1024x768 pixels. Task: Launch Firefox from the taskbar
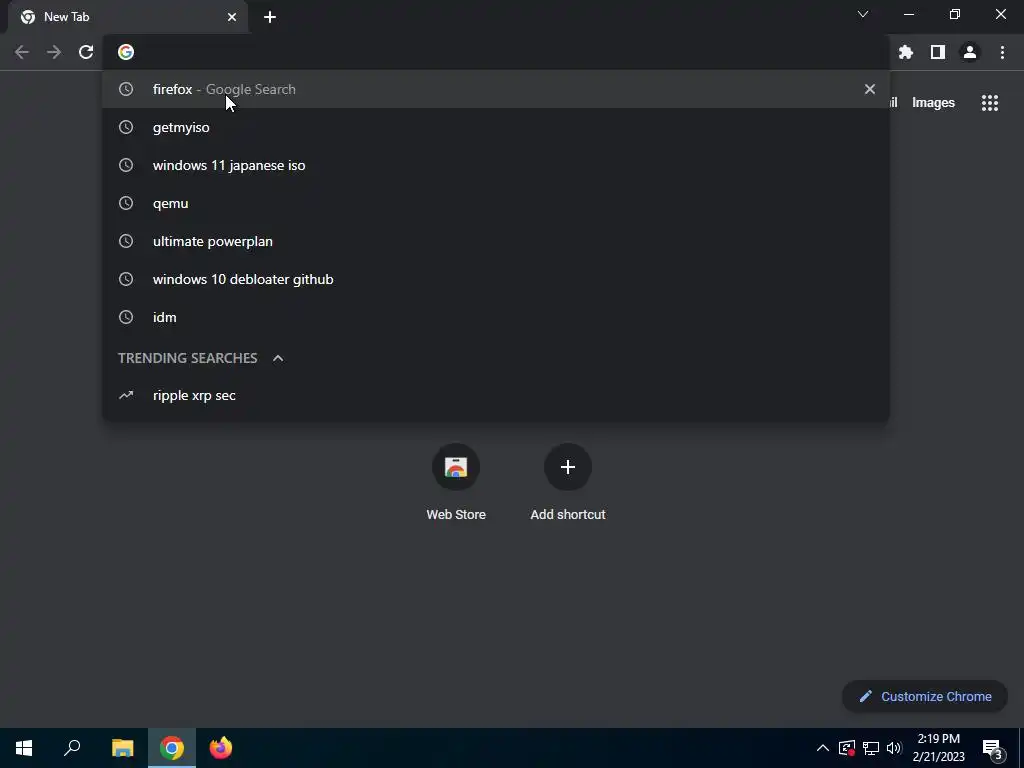221,748
